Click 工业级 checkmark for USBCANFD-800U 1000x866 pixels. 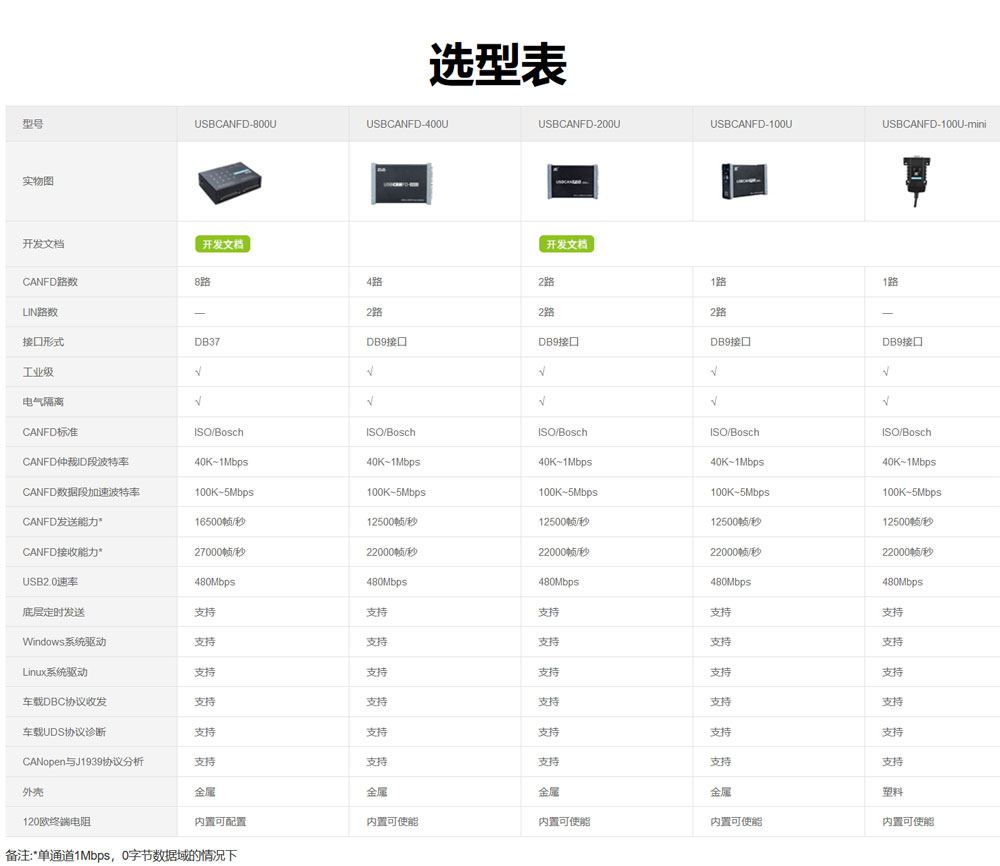coord(198,372)
